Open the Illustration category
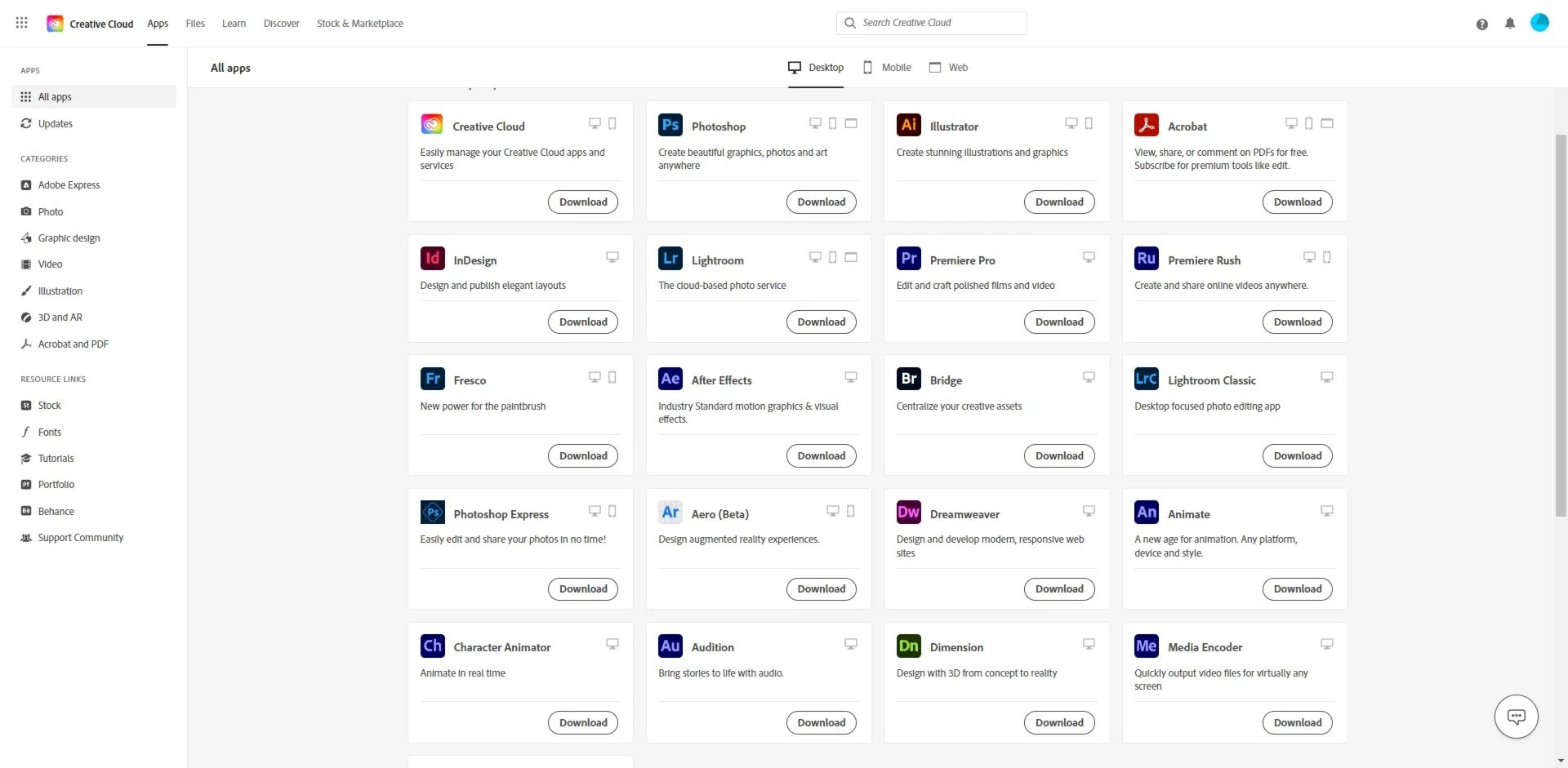This screenshot has width=1568, height=768. 94,291
